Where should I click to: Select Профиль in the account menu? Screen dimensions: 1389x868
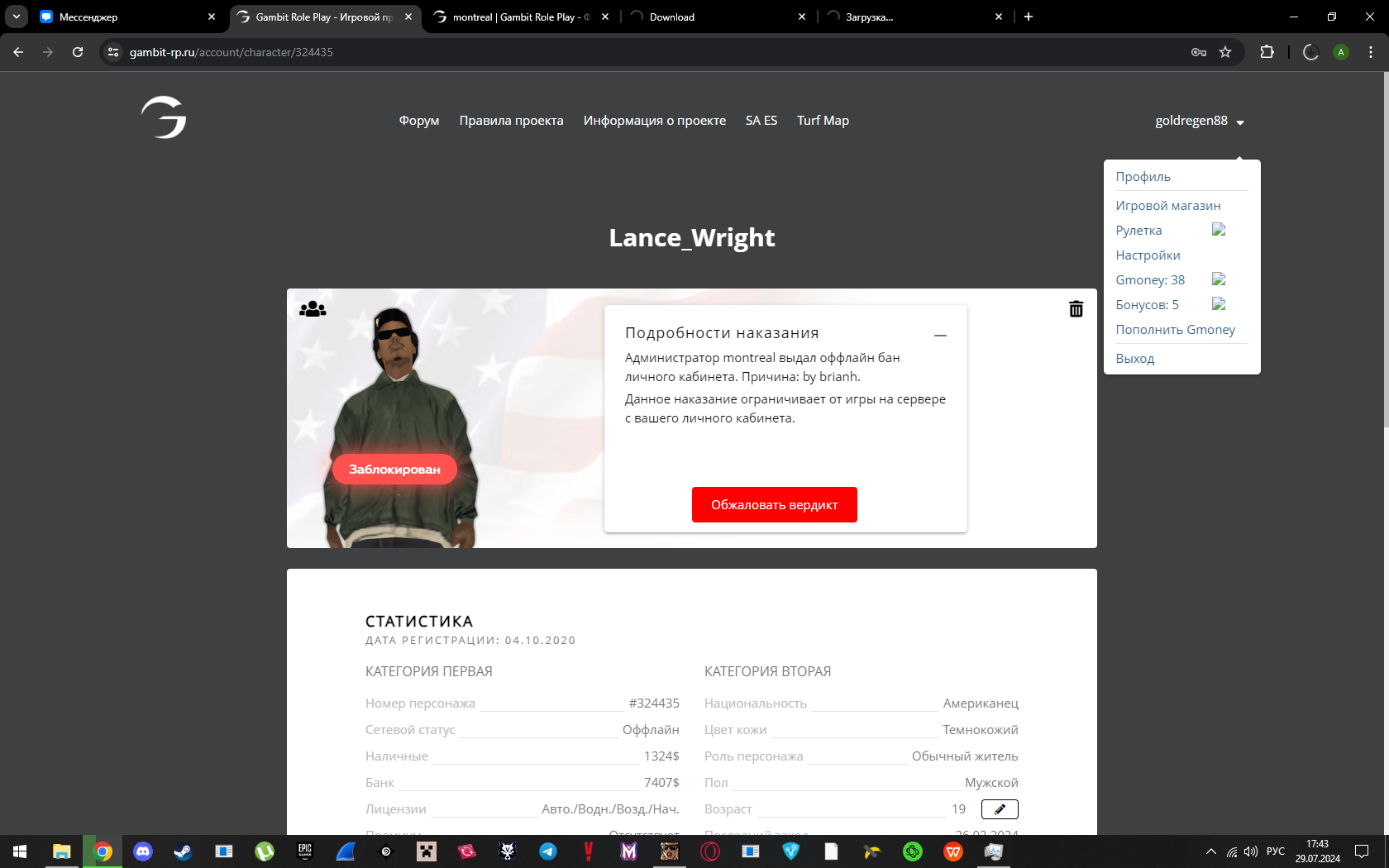pyautogui.click(x=1143, y=177)
